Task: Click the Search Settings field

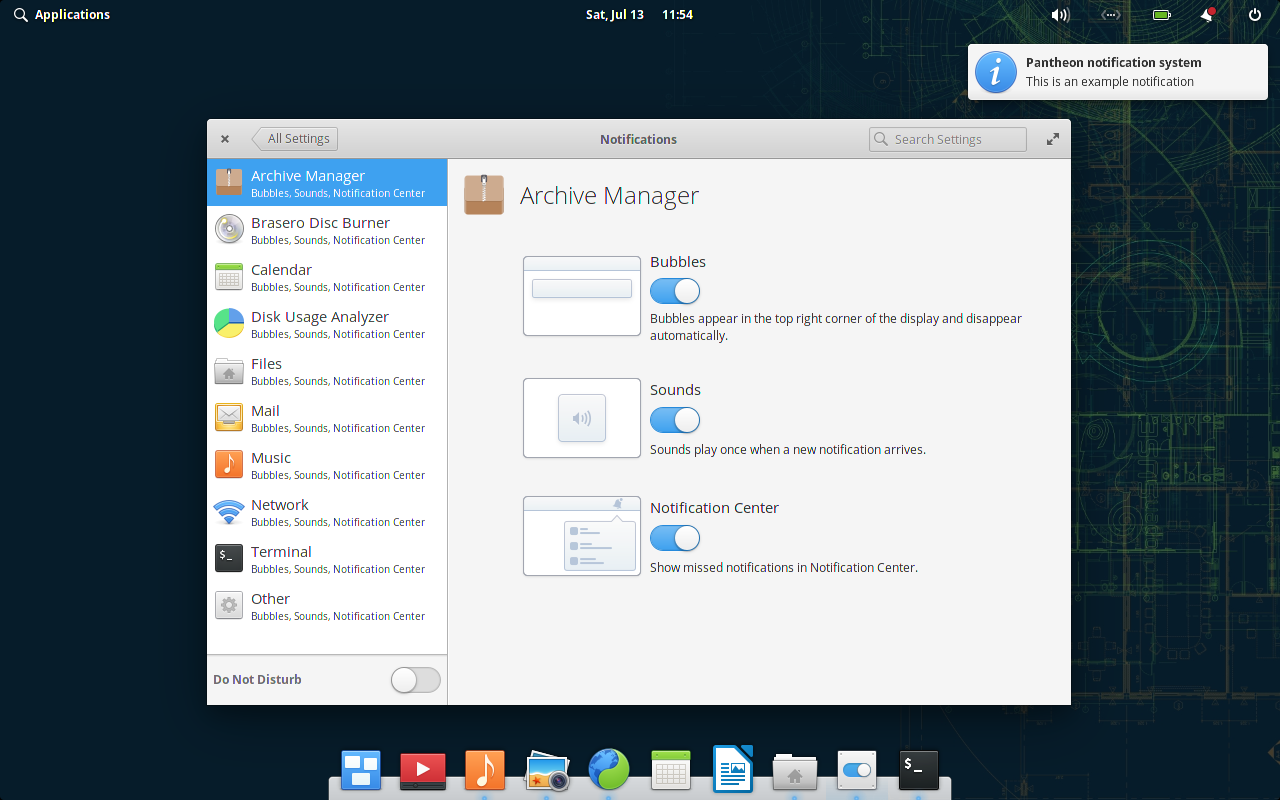Action: [x=948, y=139]
